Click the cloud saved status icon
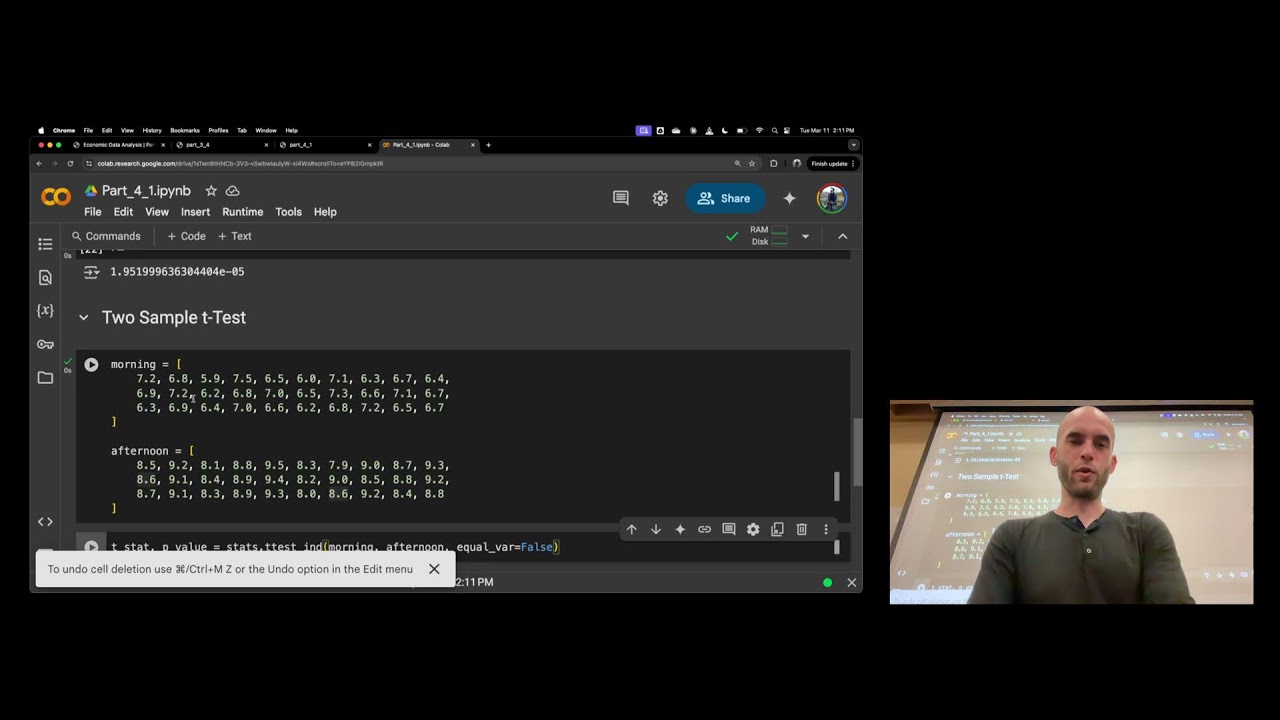Screen dimensions: 1280x720 click(233, 191)
